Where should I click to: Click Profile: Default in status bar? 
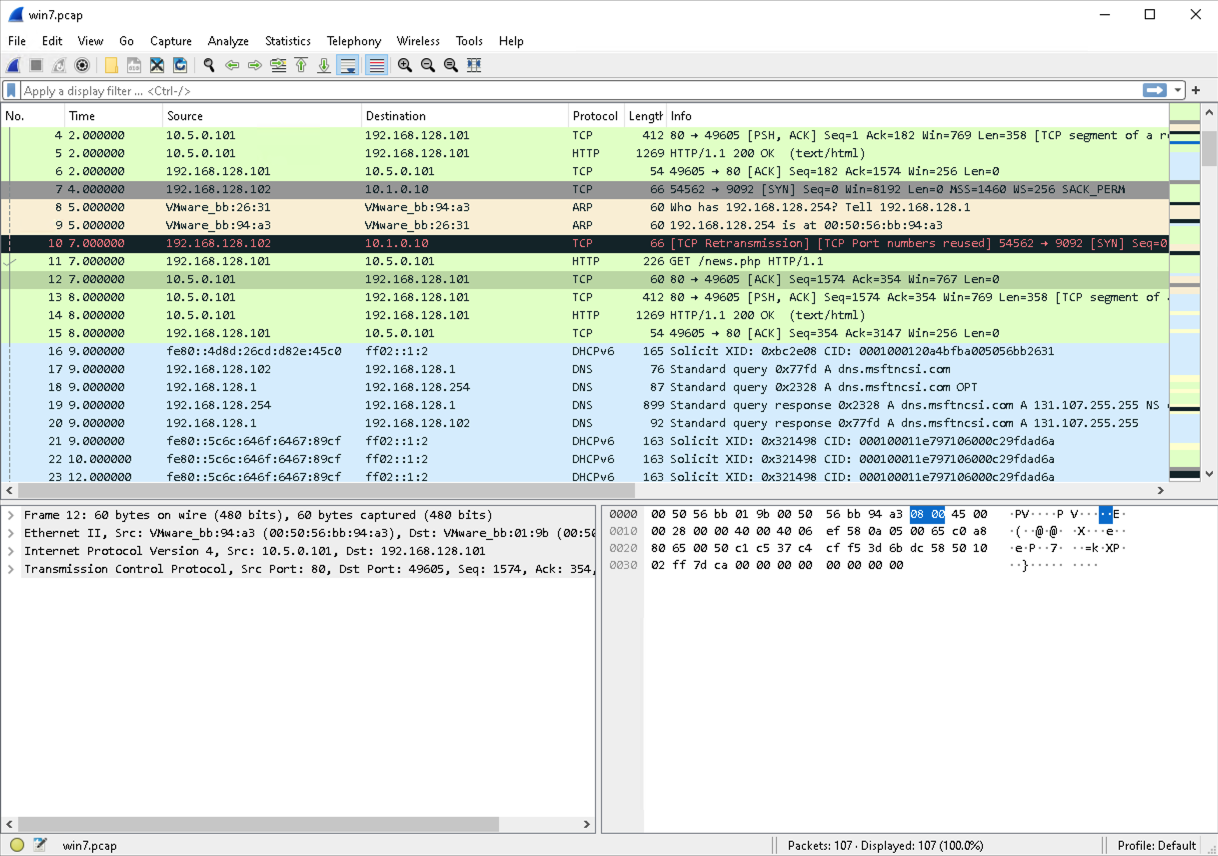(x=1156, y=845)
